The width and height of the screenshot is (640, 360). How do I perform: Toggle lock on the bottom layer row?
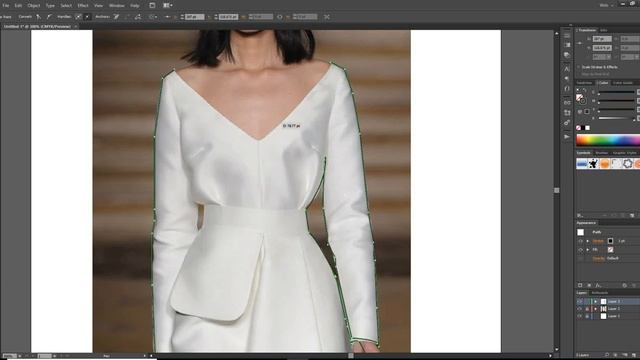(587, 316)
